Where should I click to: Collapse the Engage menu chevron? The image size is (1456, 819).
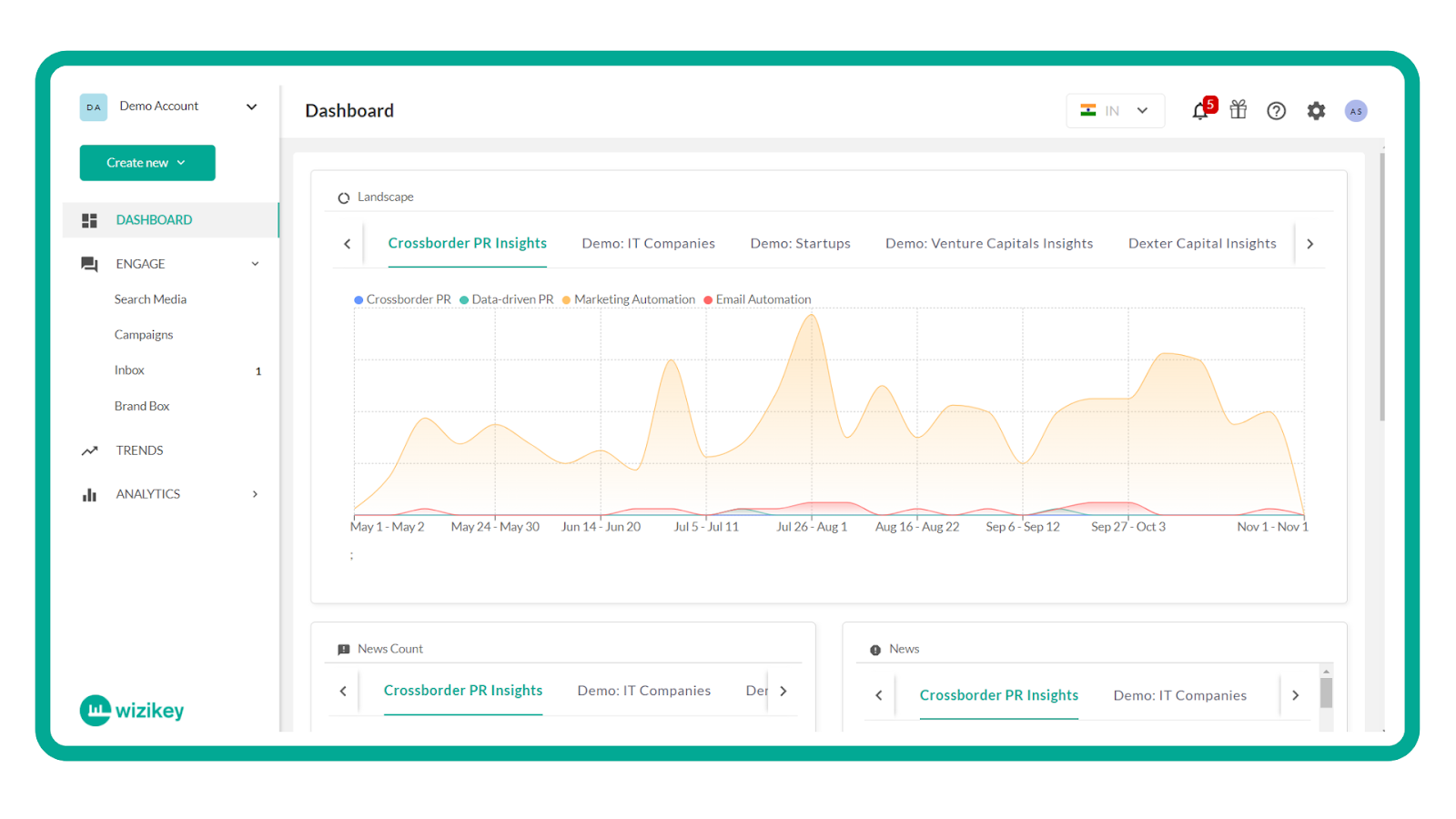[x=255, y=264]
